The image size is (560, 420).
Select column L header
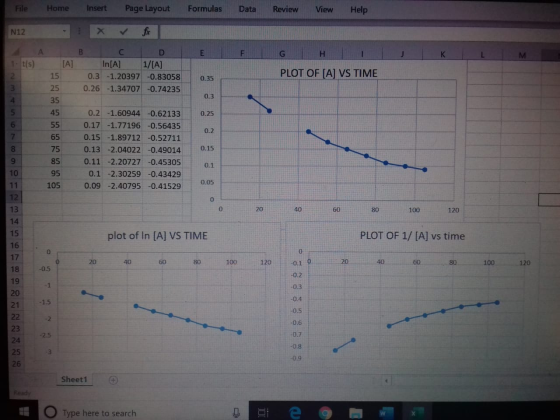(482, 55)
